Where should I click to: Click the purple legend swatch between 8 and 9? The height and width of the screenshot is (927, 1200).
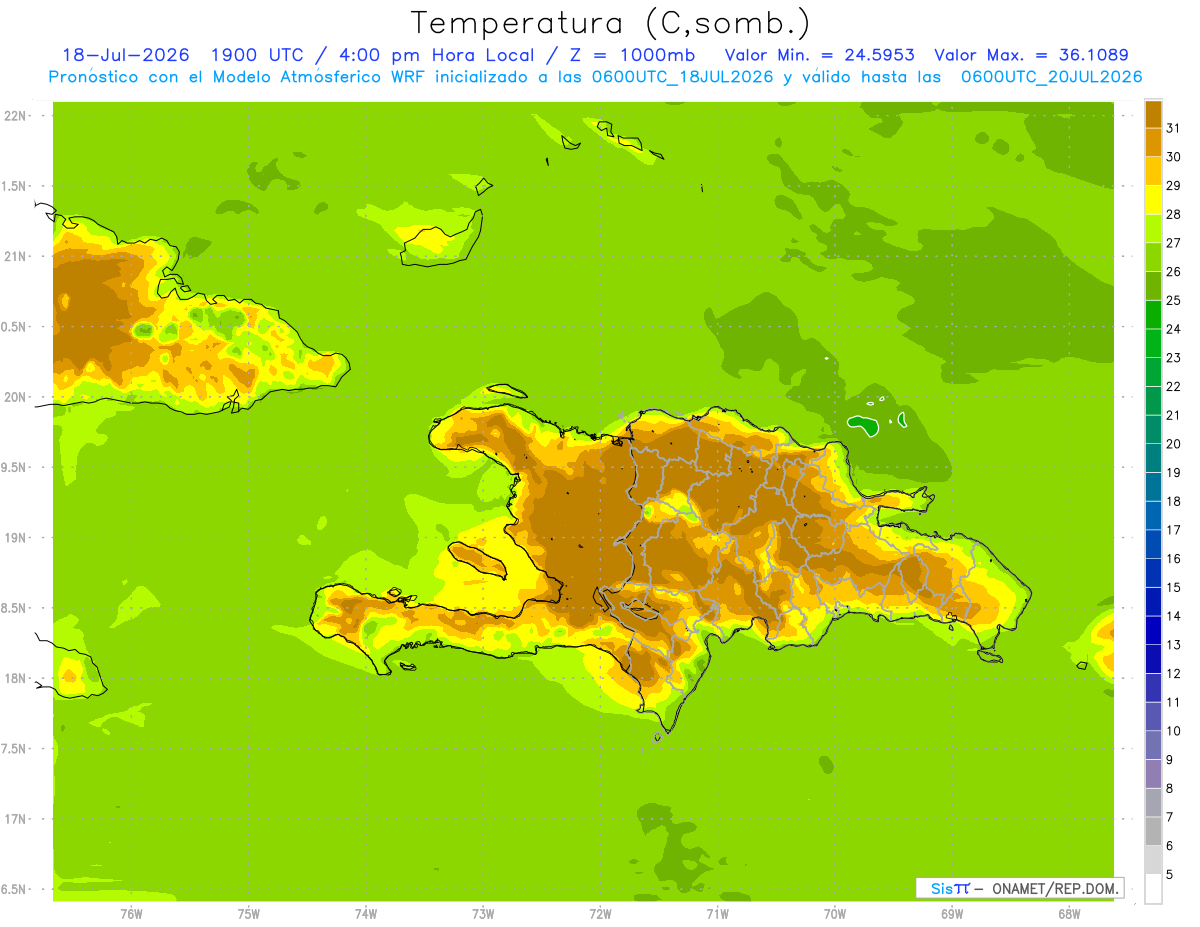coord(1154,773)
